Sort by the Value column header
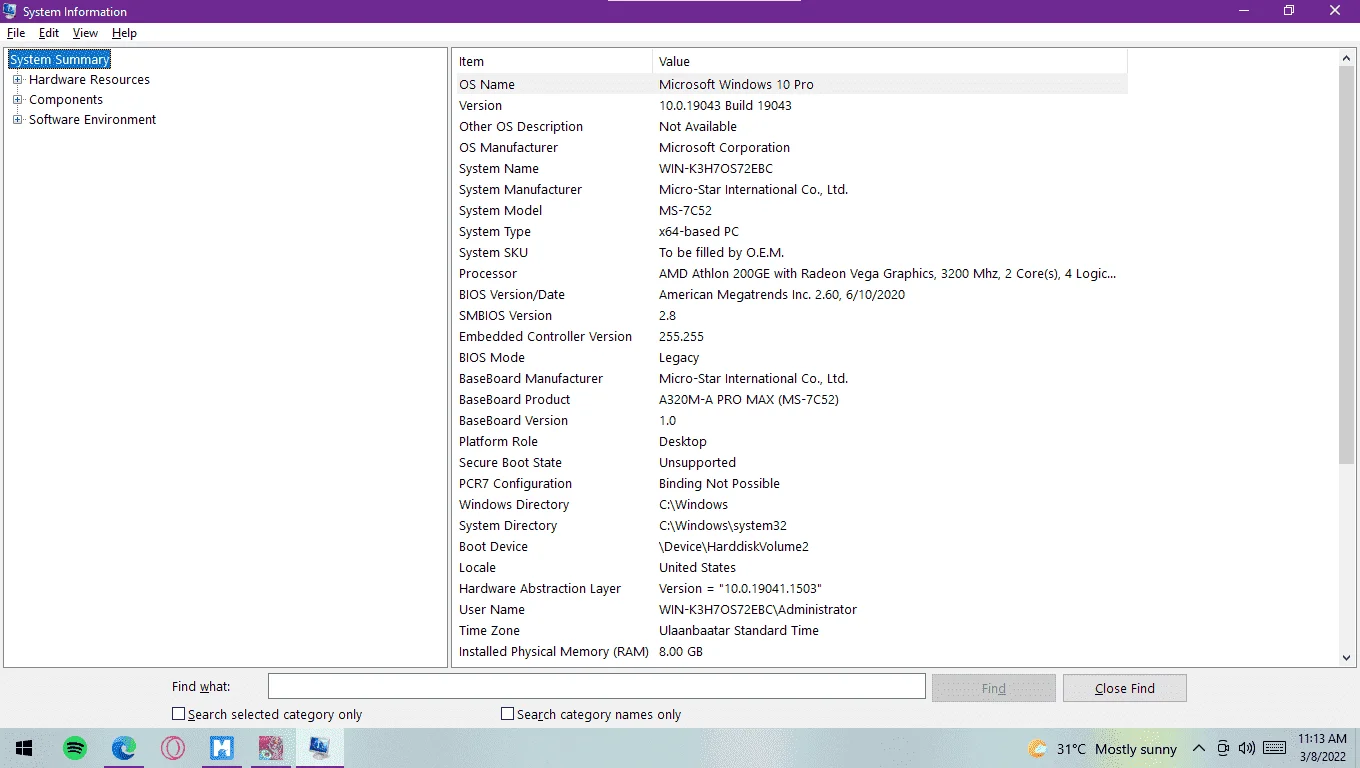 click(x=889, y=61)
